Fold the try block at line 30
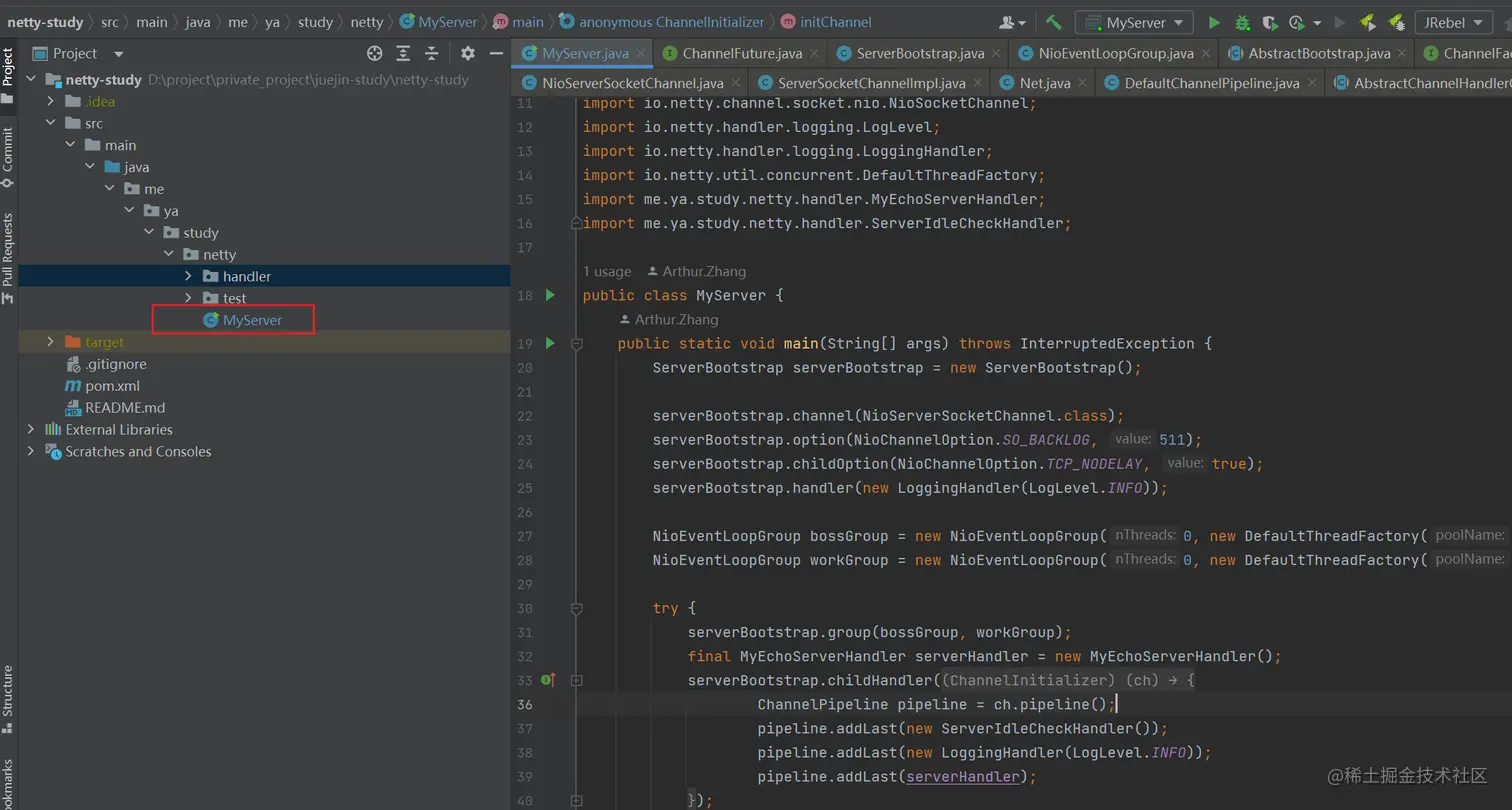The height and width of the screenshot is (810, 1512). (576, 608)
